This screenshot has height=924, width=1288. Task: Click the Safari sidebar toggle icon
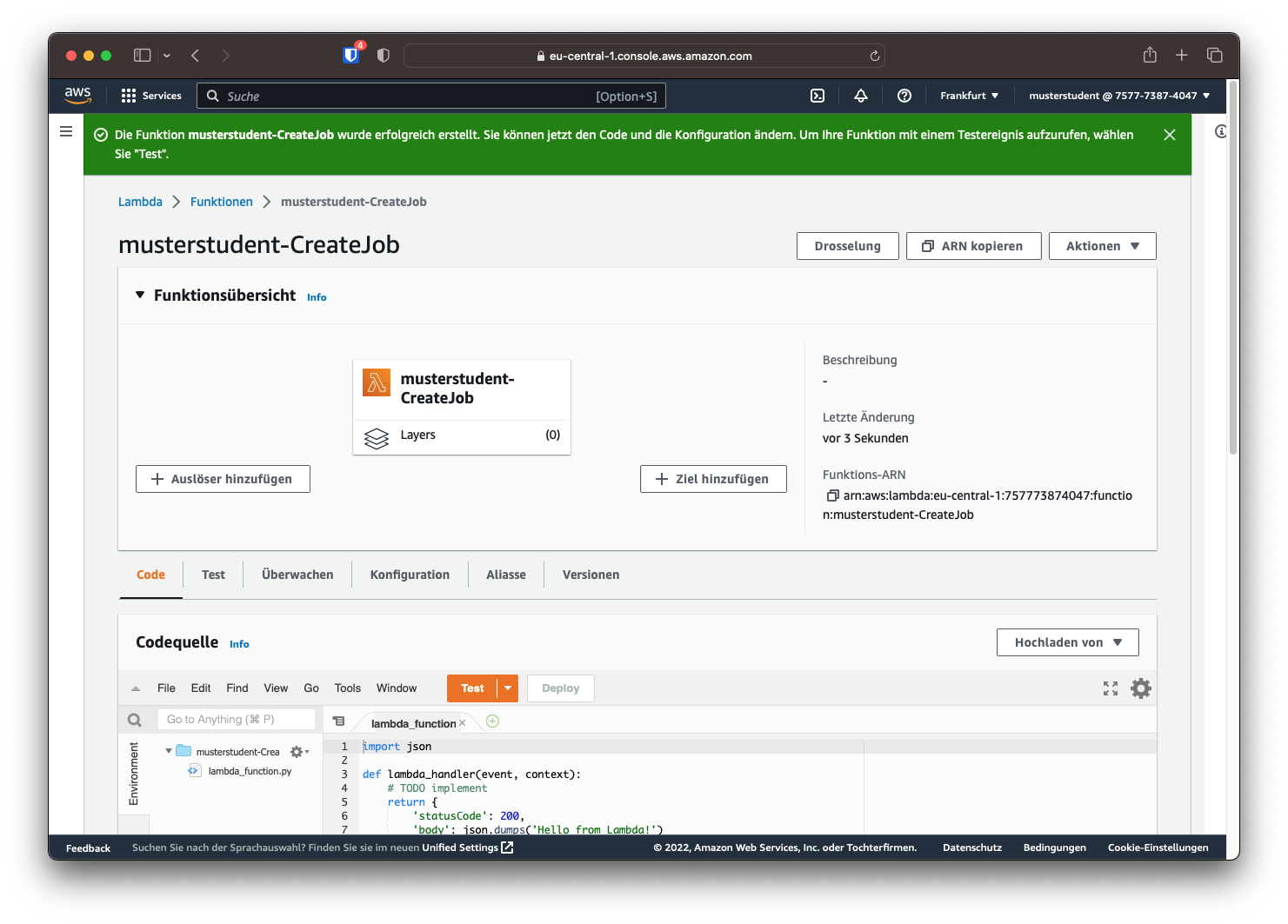pyautogui.click(x=142, y=55)
